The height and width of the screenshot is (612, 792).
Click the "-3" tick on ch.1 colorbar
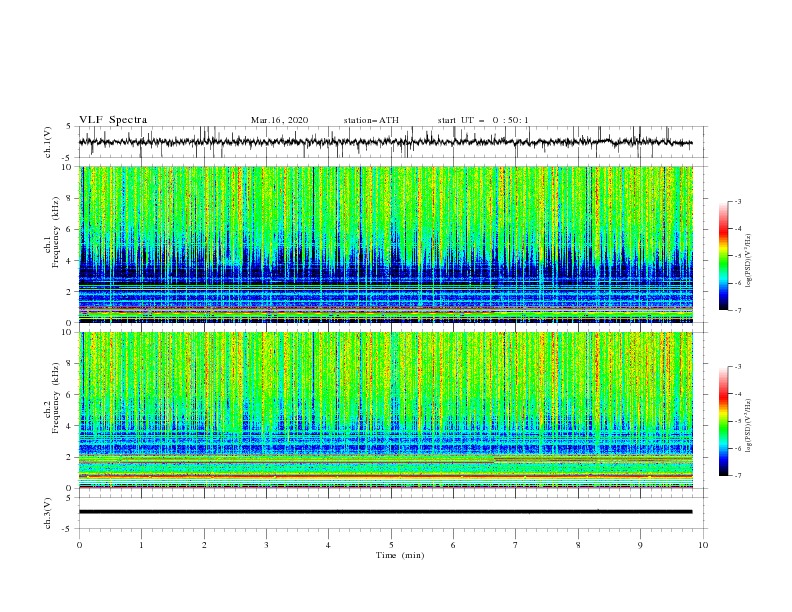(x=737, y=201)
